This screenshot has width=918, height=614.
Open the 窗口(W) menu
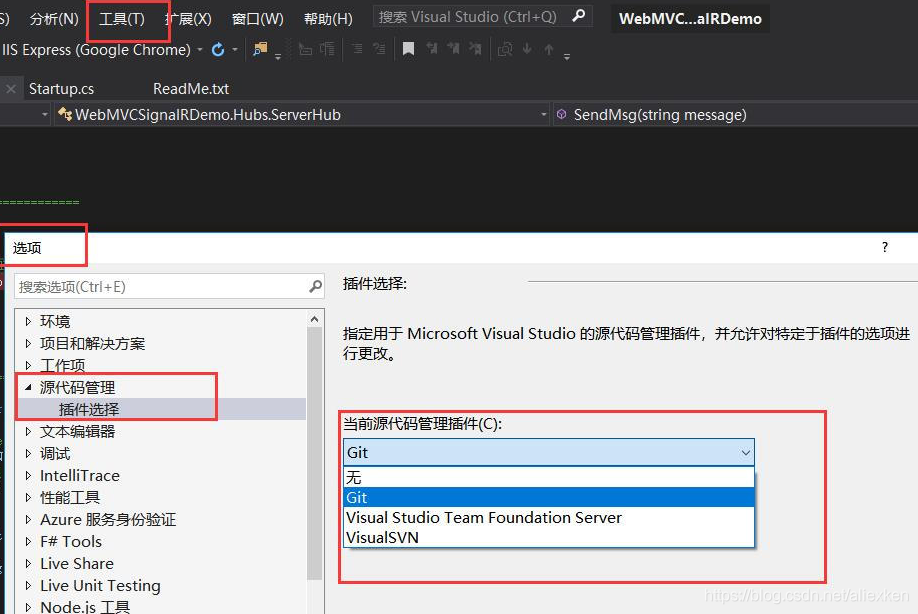pyautogui.click(x=258, y=19)
